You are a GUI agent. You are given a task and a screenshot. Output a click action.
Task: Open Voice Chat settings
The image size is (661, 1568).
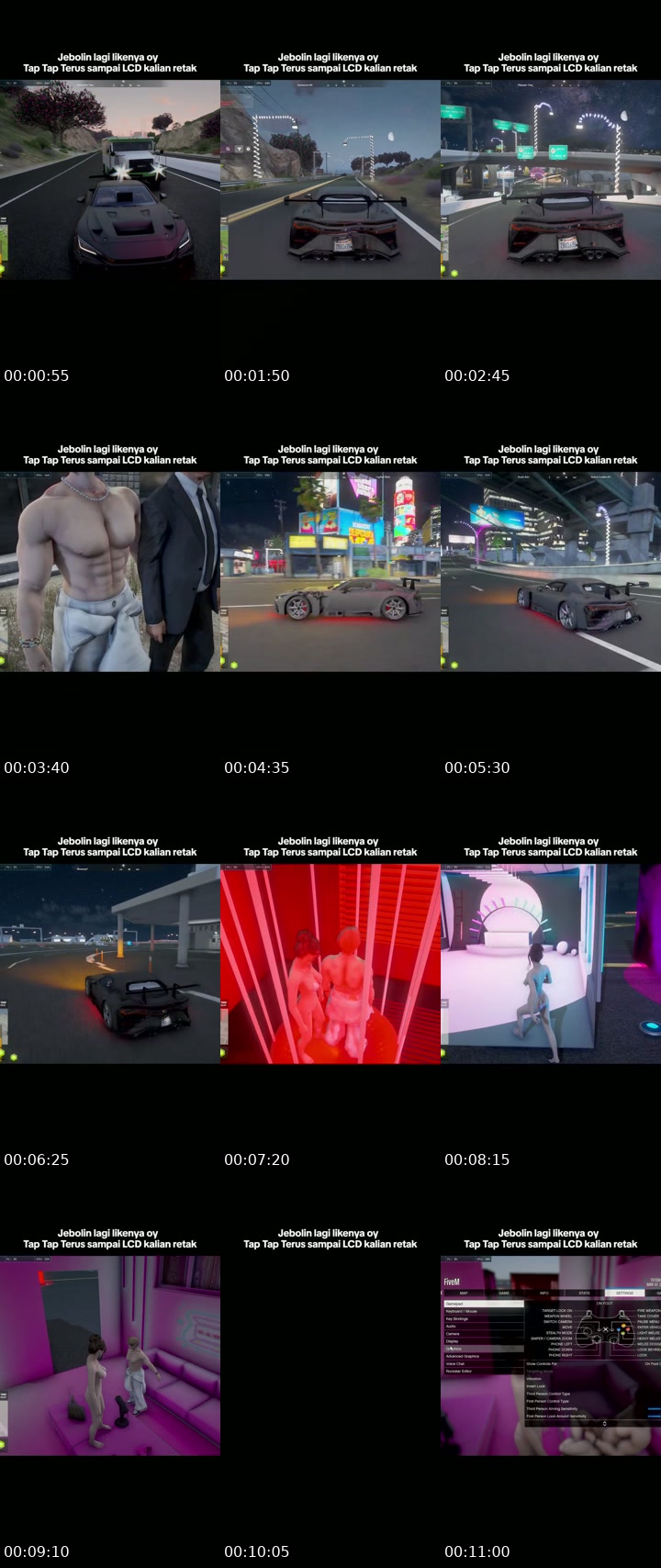(x=484, y=1363)
